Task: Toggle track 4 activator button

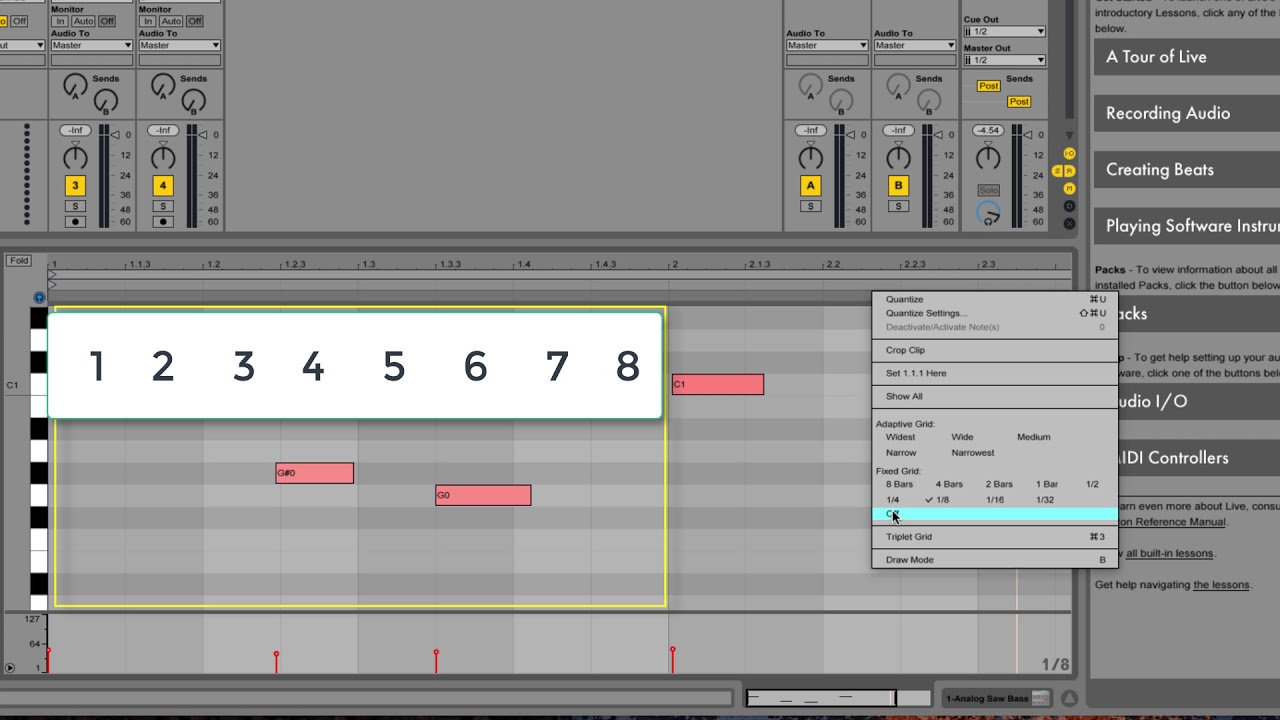Action: 163,186
